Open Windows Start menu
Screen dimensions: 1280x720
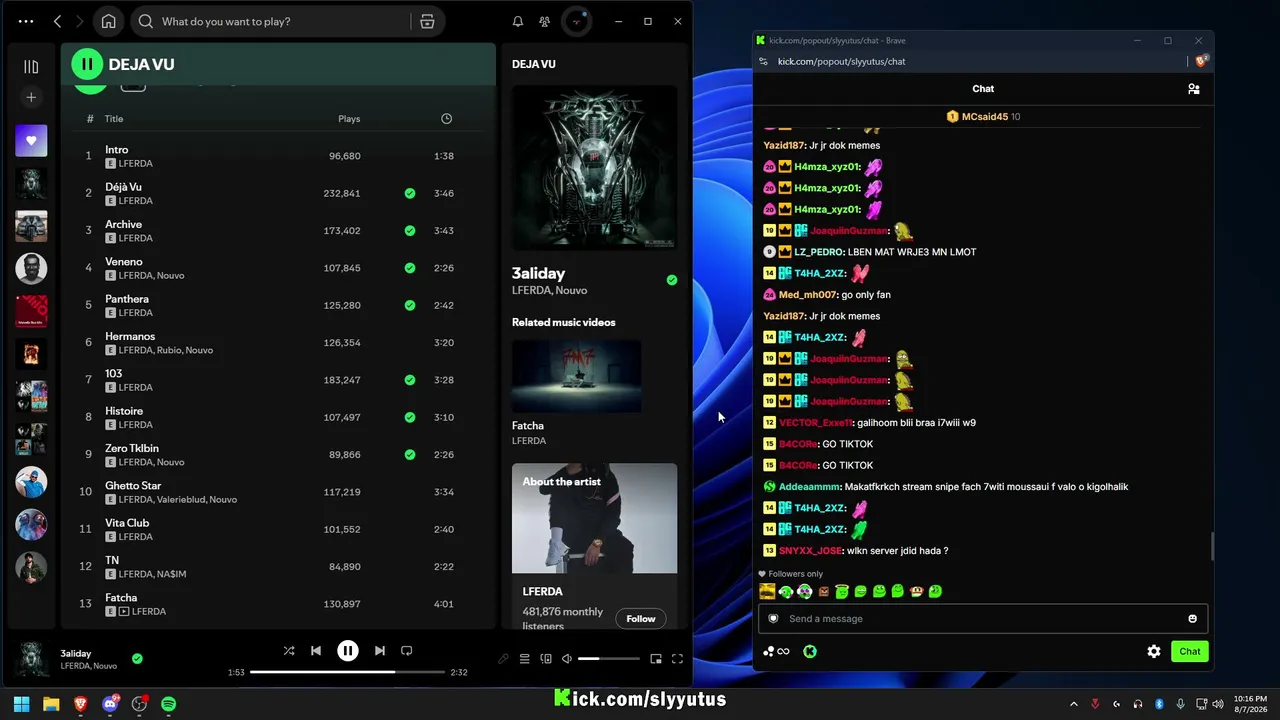click(21, 704)
